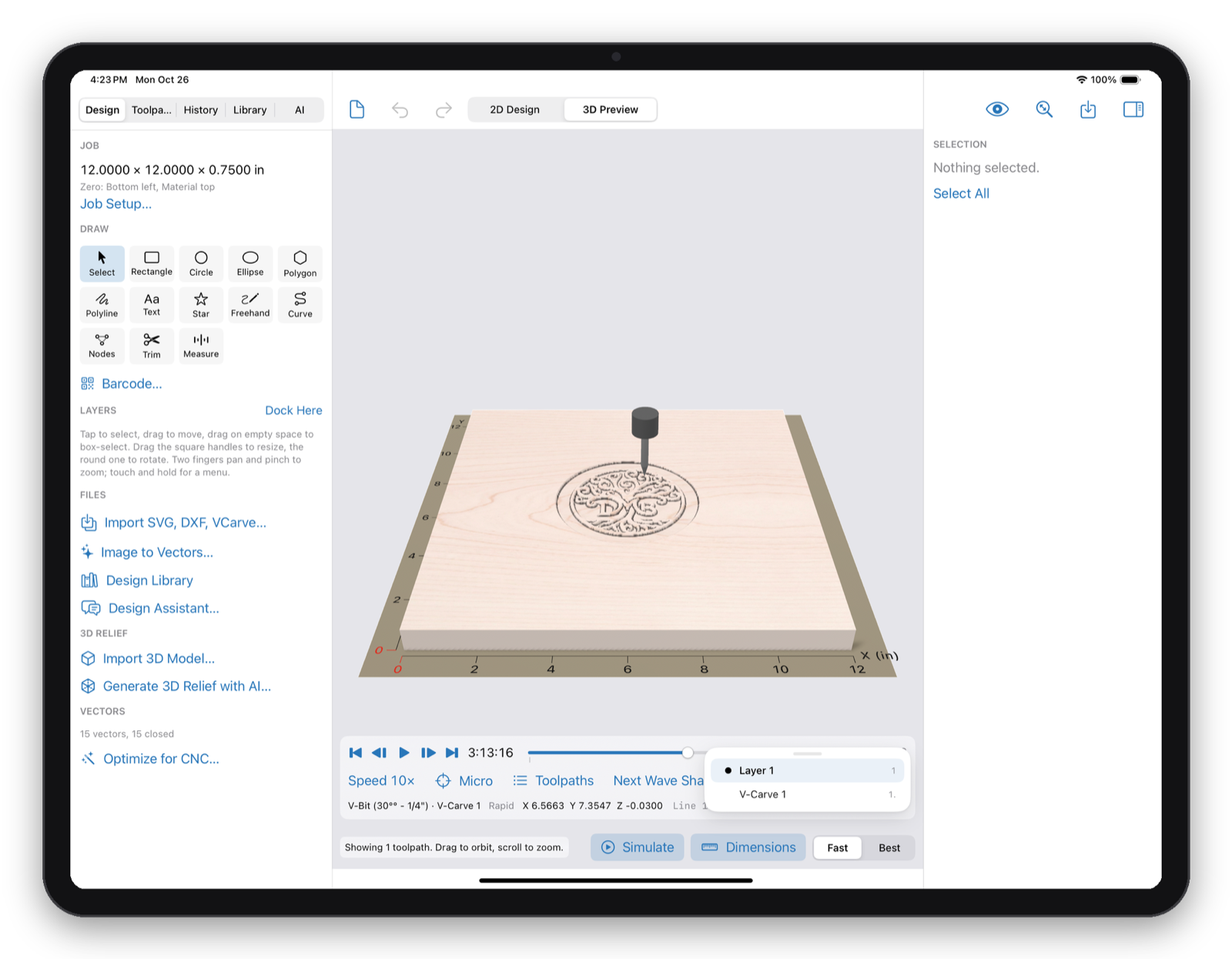Image resolution: width=1232 pixels, height=959 pixels.
Task: Select the Rectangle draw tool
Action: pos(152,263)
